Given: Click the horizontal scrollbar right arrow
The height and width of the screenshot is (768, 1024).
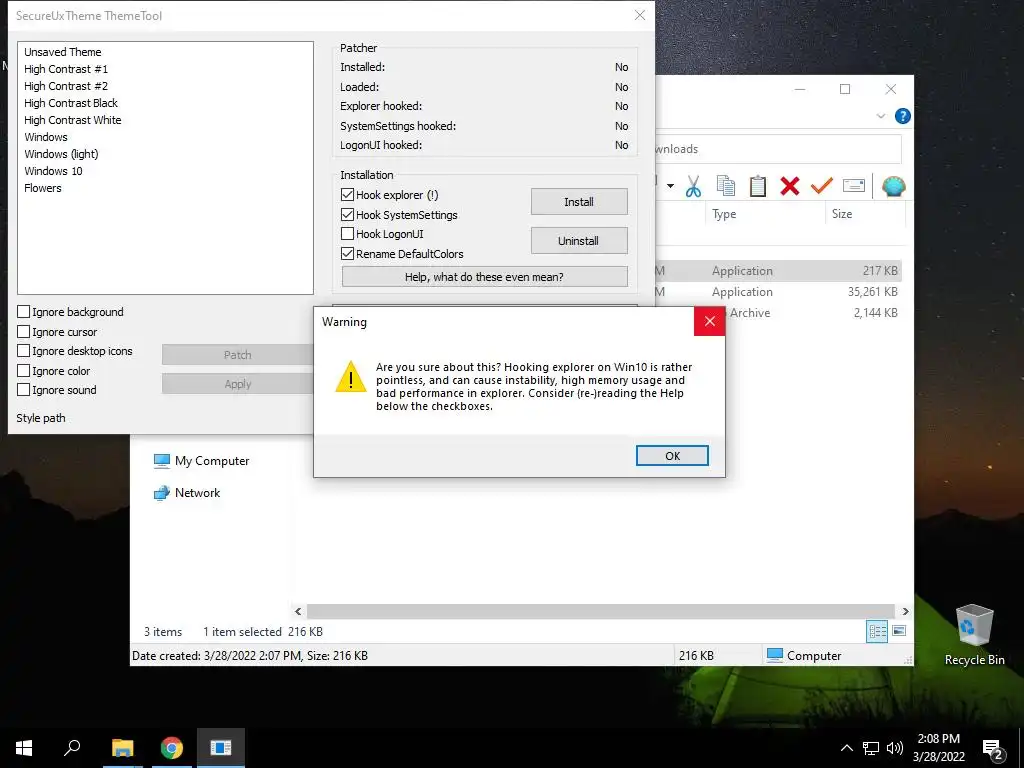Looking at the screenshot, I should coord(905,611).
